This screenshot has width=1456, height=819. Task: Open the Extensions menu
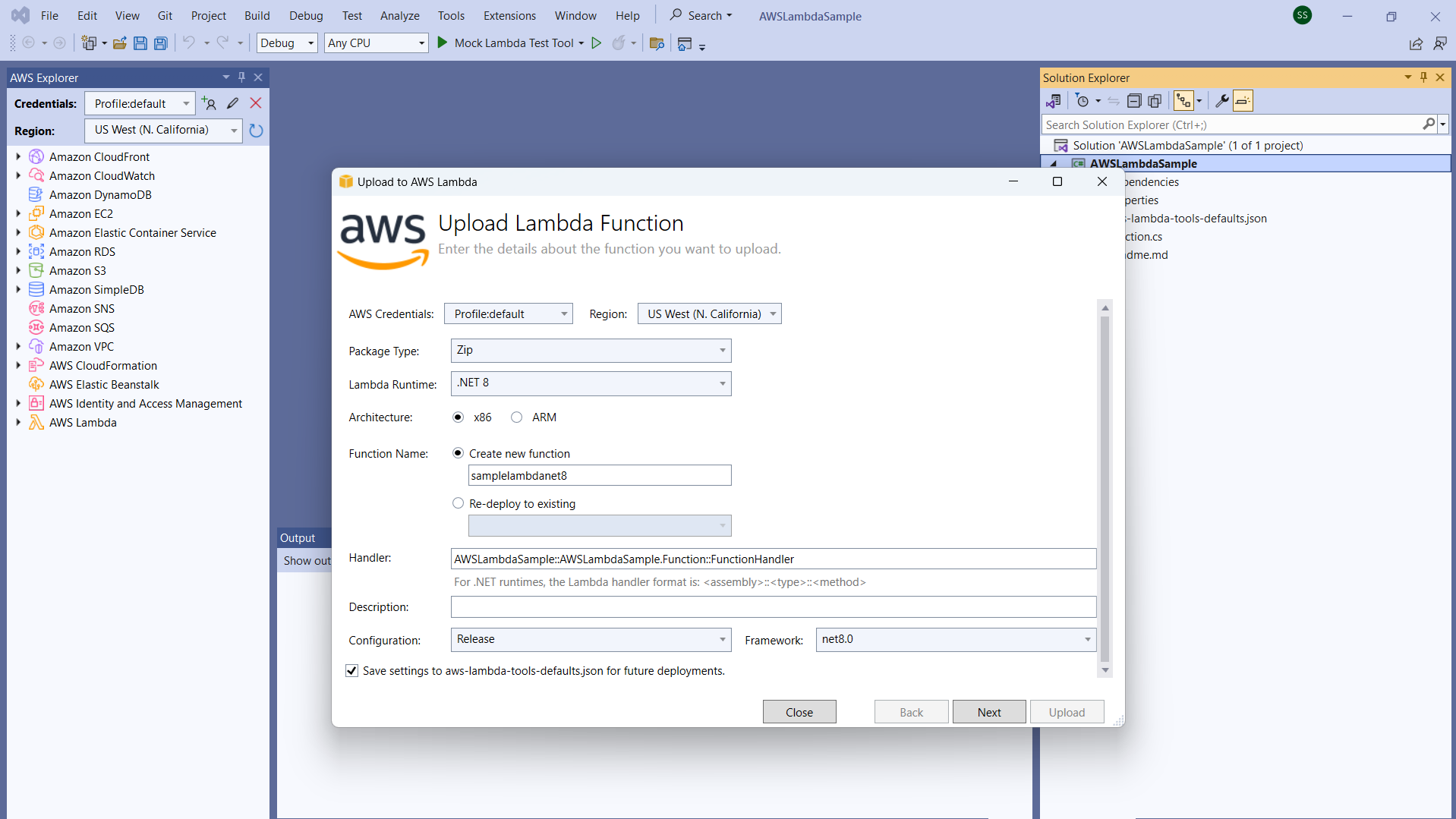(508, 15)
